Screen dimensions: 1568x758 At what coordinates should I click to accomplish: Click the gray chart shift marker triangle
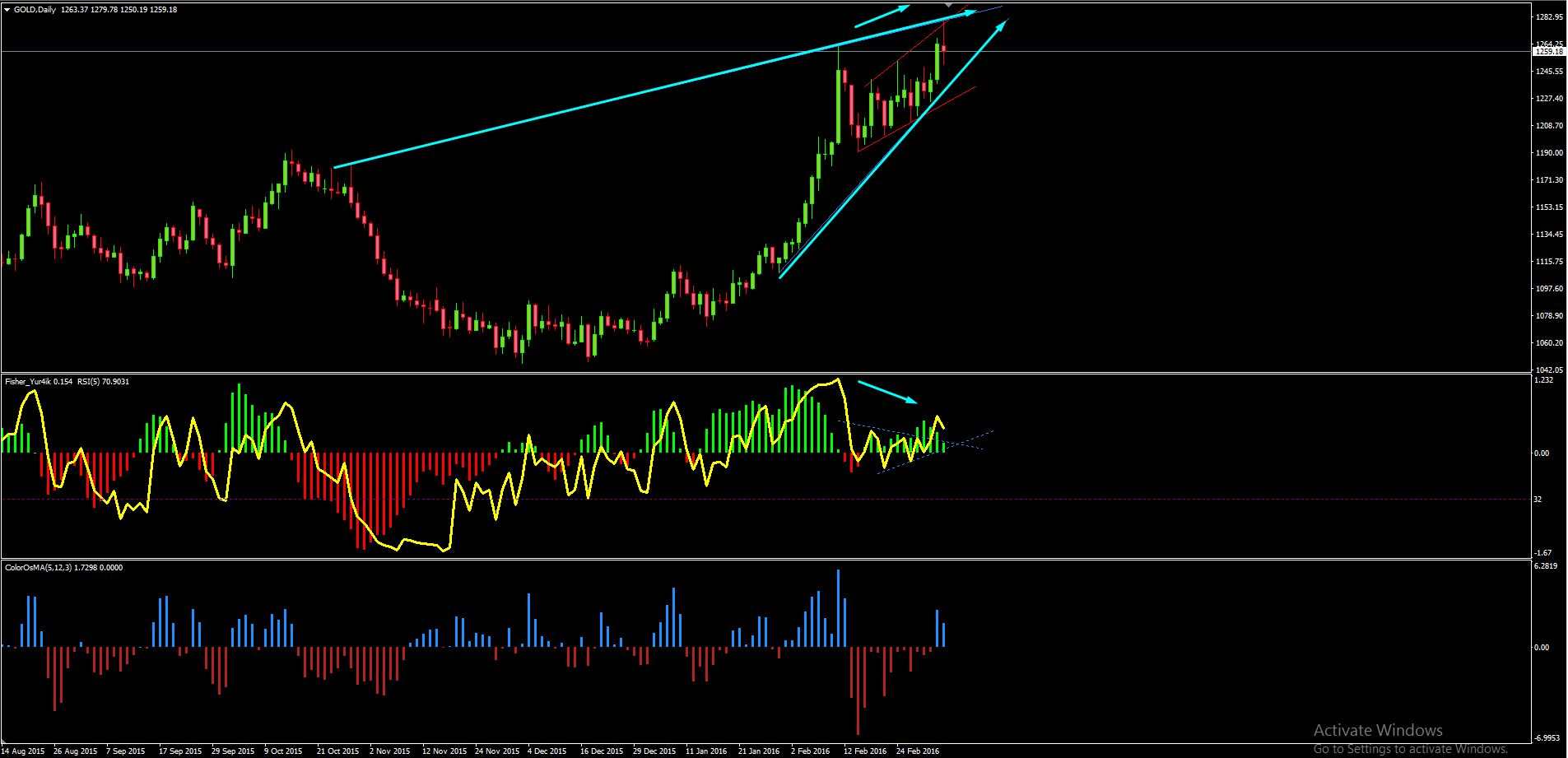(949, 5)
